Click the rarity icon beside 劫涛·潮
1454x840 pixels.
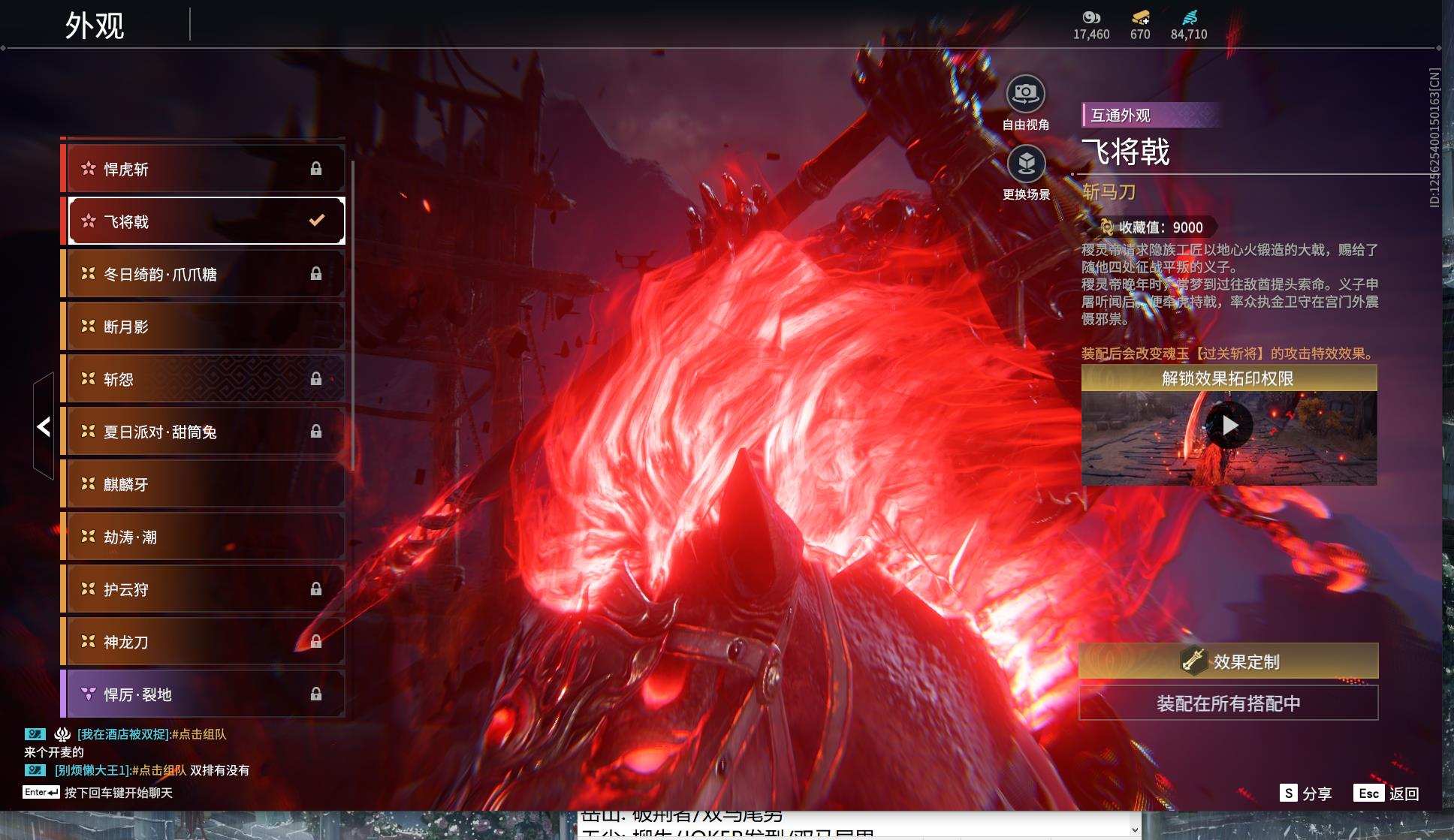(x=89, y=536)
